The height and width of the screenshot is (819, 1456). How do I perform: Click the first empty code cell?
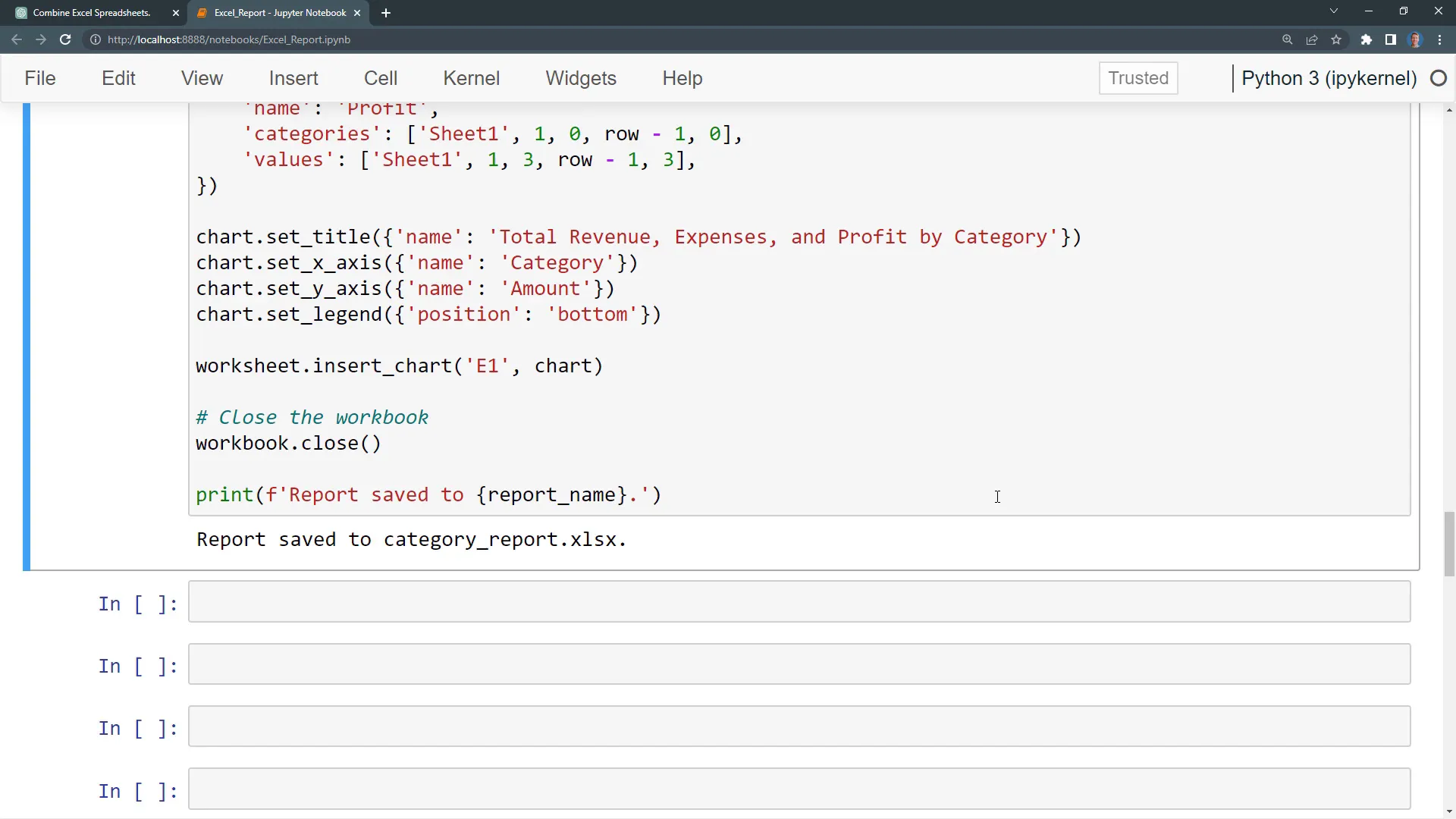click(x=799, y=602)
